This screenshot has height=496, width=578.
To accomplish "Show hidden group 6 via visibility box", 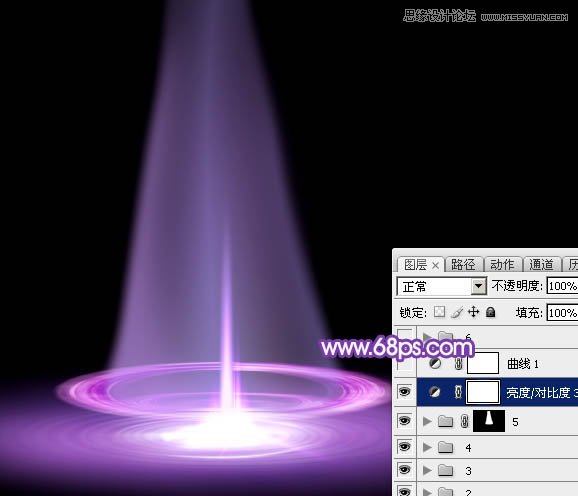I will [x=404, y=336].
